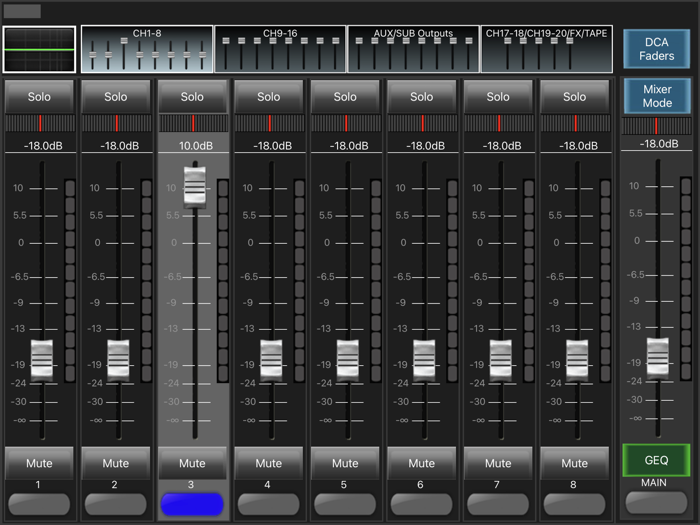700x525 pixels.
Task: Mute channel 5
Action: coord(345,463)
